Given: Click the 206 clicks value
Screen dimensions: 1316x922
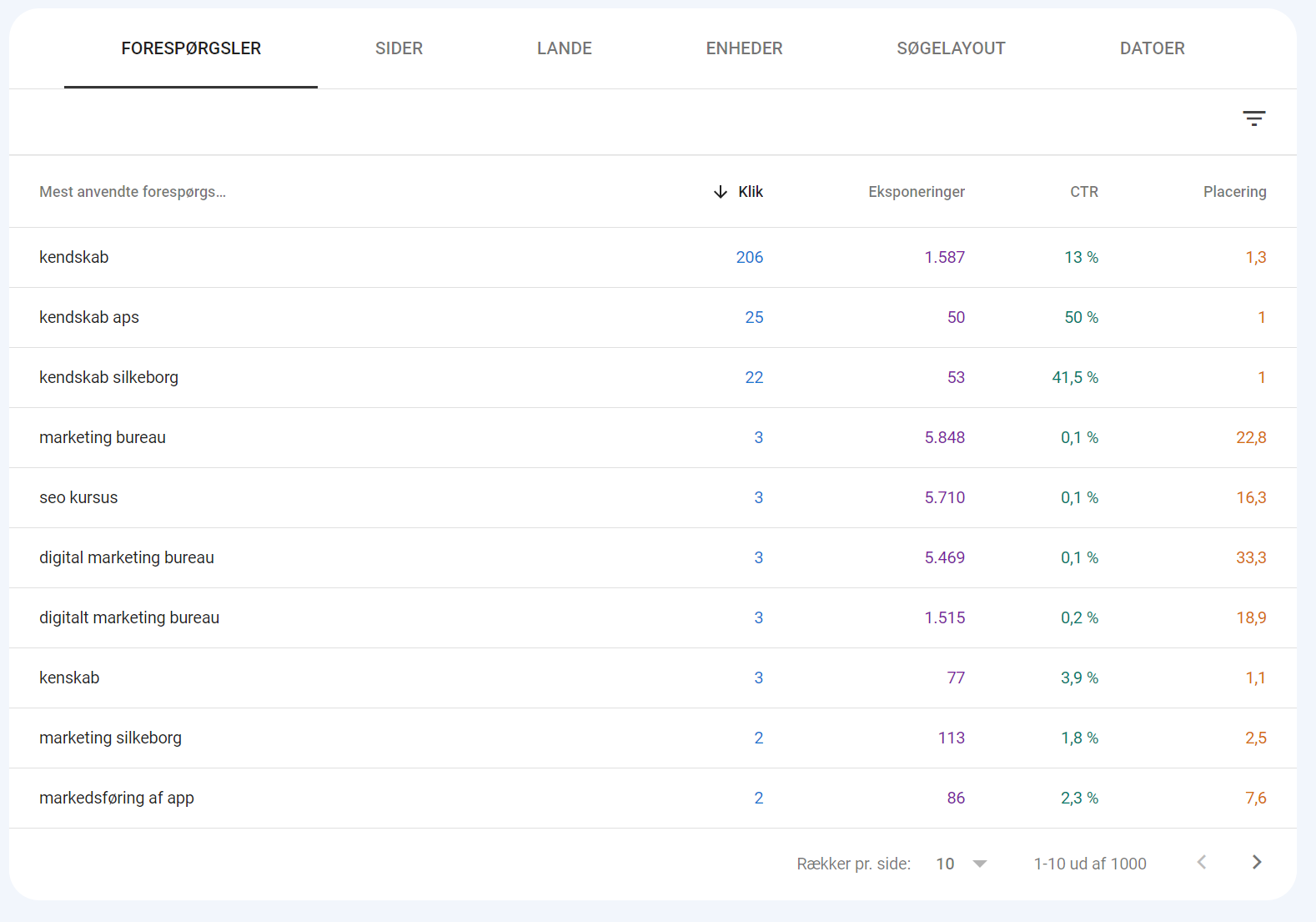Looking at the screenshot, I should (x=750, y=258).
